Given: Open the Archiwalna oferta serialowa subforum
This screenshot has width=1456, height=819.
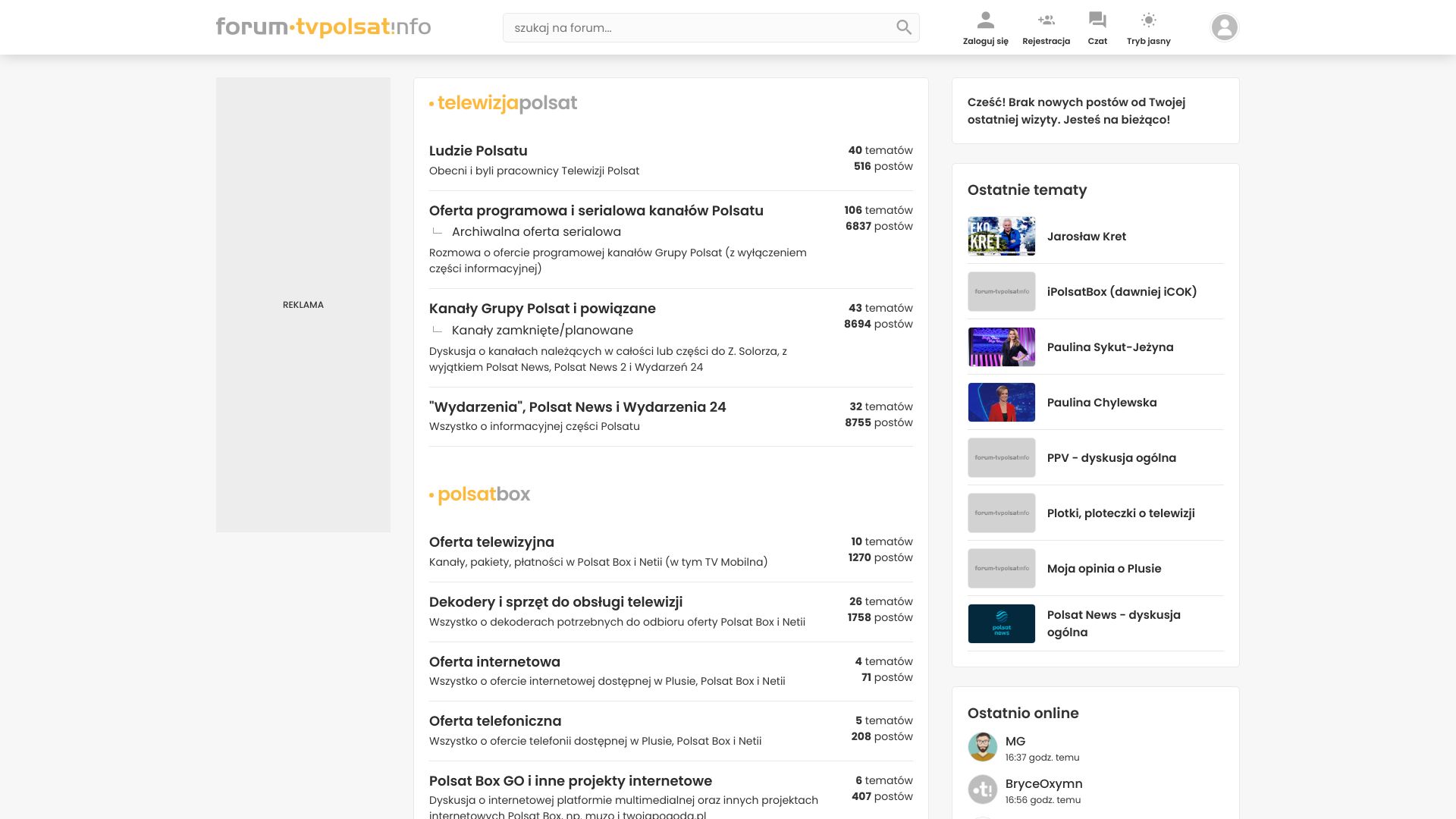Looking at the screenshot, I should (x=536, y=232).
